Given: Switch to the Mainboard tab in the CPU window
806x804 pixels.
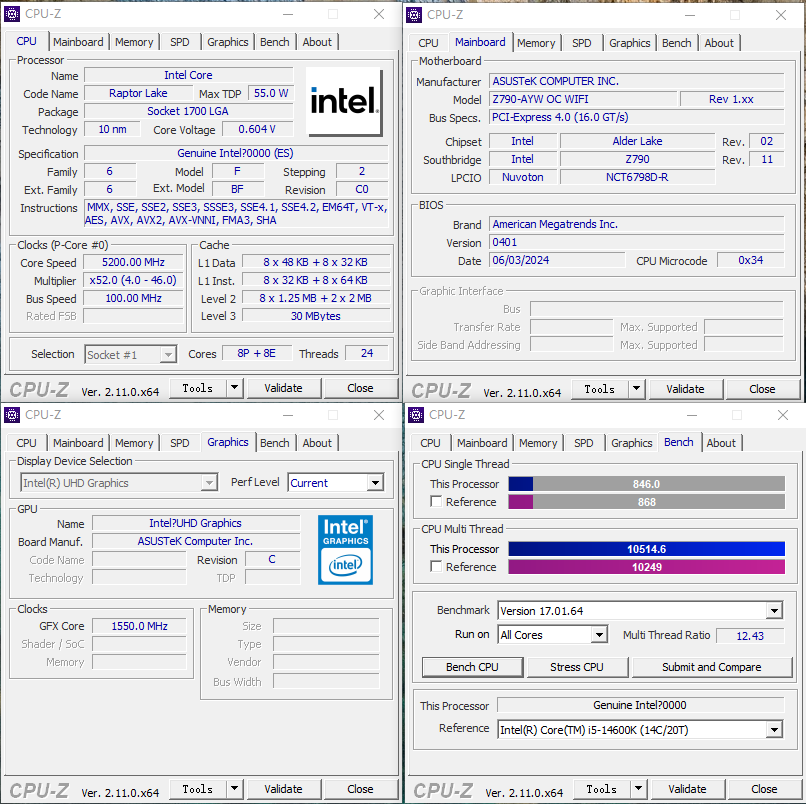Looking at the screenshot, I should pyautogui.click(x=78, y=42).
